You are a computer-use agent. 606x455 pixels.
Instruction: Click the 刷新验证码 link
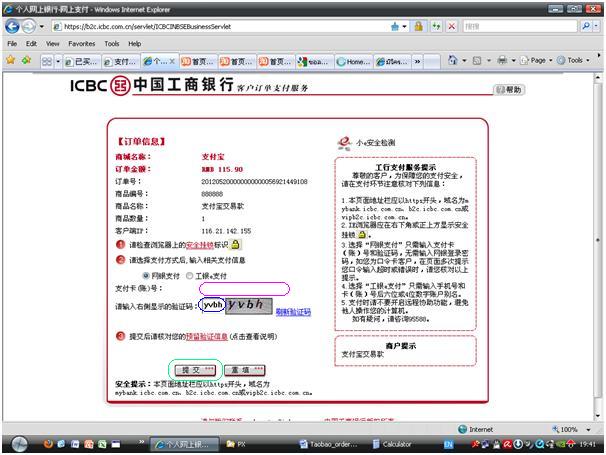click(293, 312)
